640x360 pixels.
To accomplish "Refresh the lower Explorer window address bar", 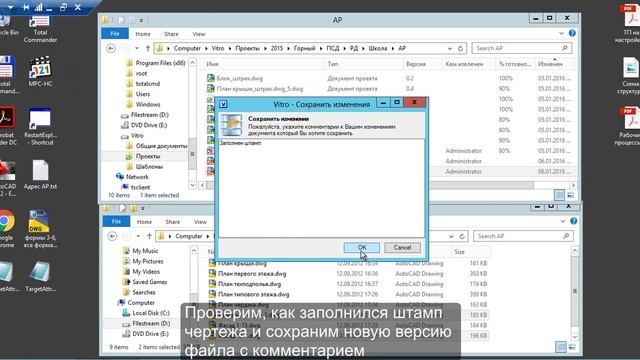I will [x=462, y=236].
